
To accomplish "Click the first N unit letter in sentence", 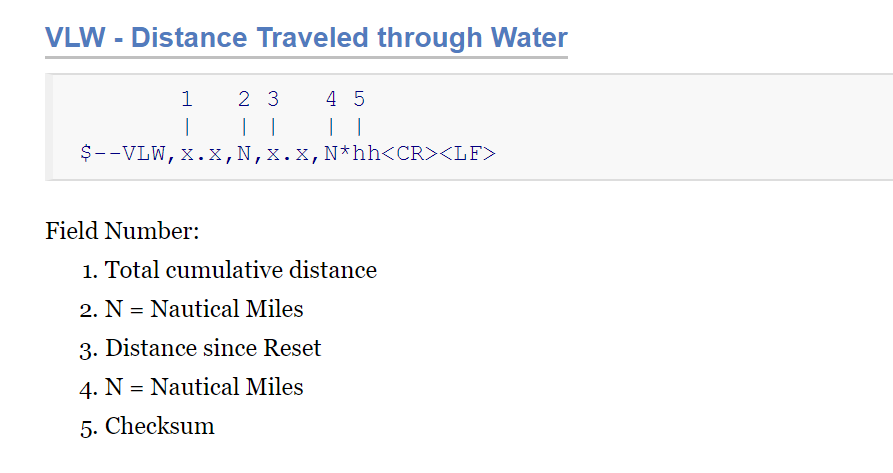I will click(244, 154).
